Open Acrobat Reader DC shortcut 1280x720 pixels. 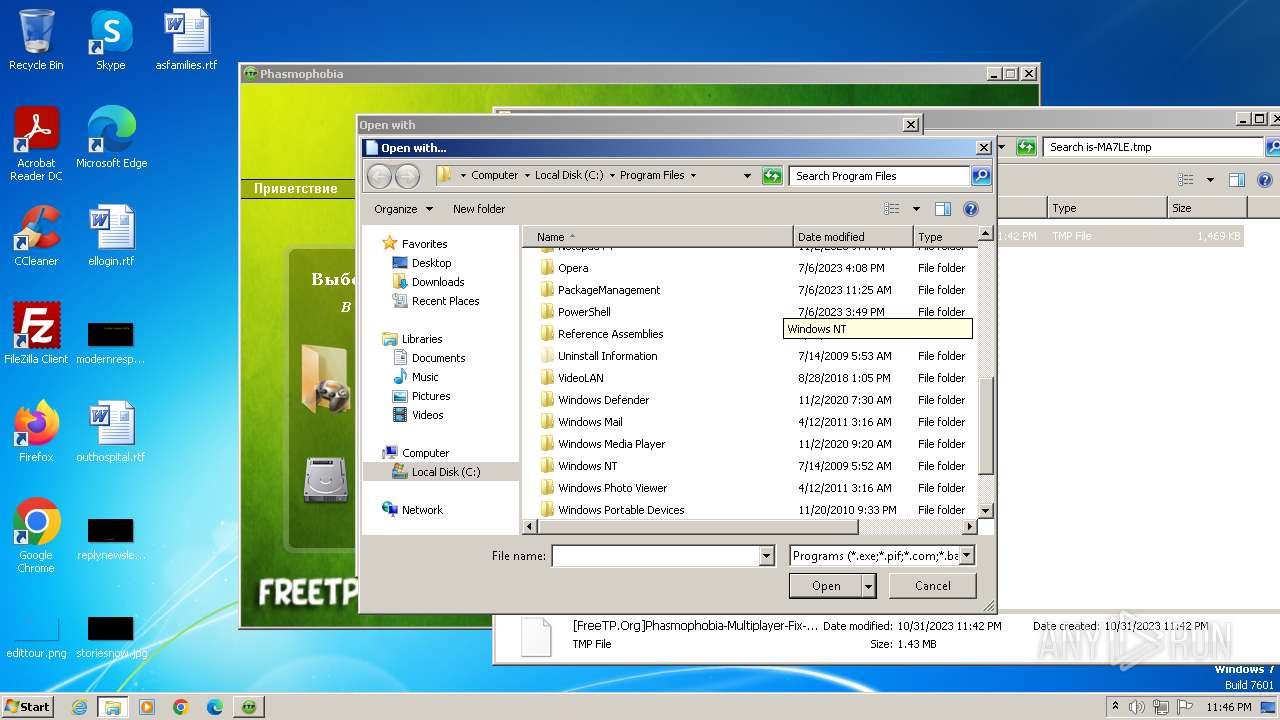click(x=36, y=144)
